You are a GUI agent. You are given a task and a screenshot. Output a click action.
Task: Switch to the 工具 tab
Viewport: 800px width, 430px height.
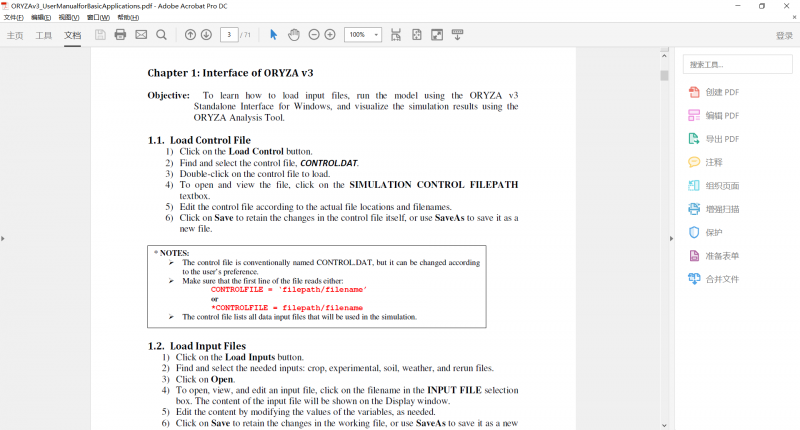point(44,35)
